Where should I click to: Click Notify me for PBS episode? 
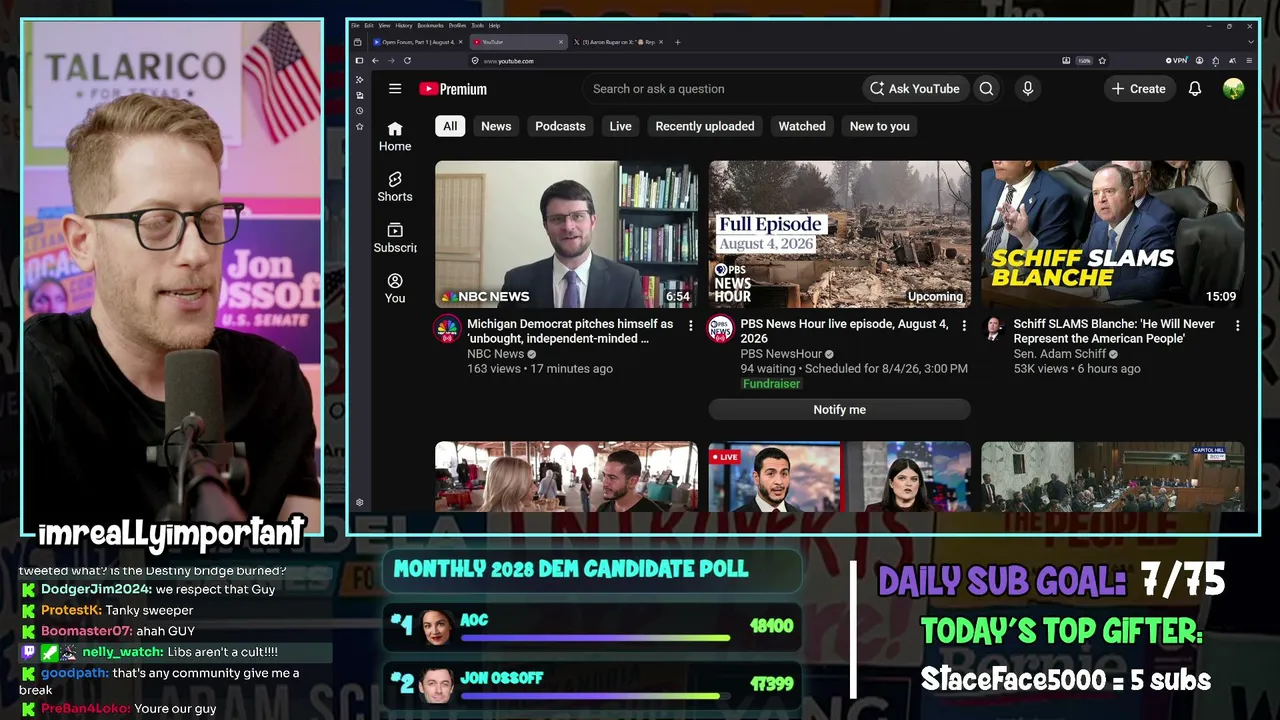840,410
